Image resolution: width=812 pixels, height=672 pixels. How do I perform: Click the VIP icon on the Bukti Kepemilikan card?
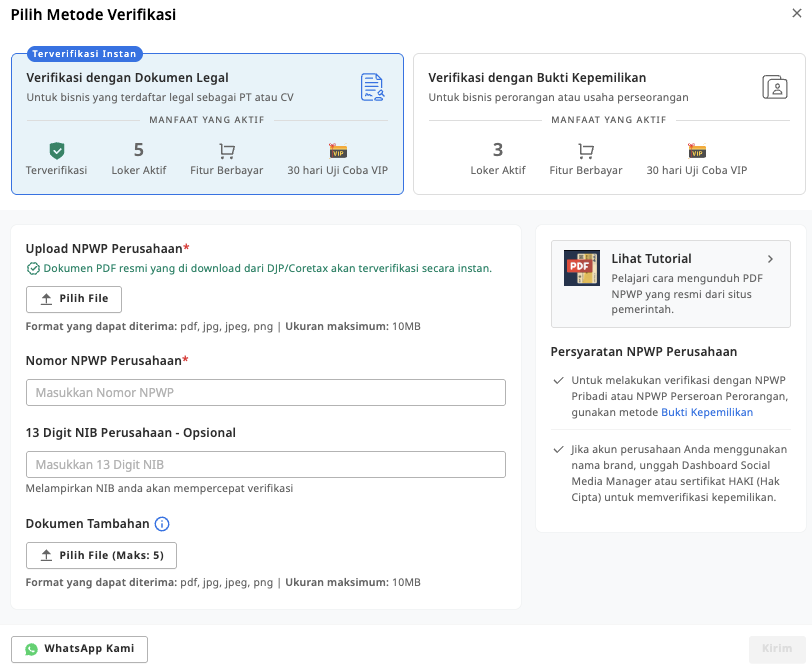pos(697,151)
